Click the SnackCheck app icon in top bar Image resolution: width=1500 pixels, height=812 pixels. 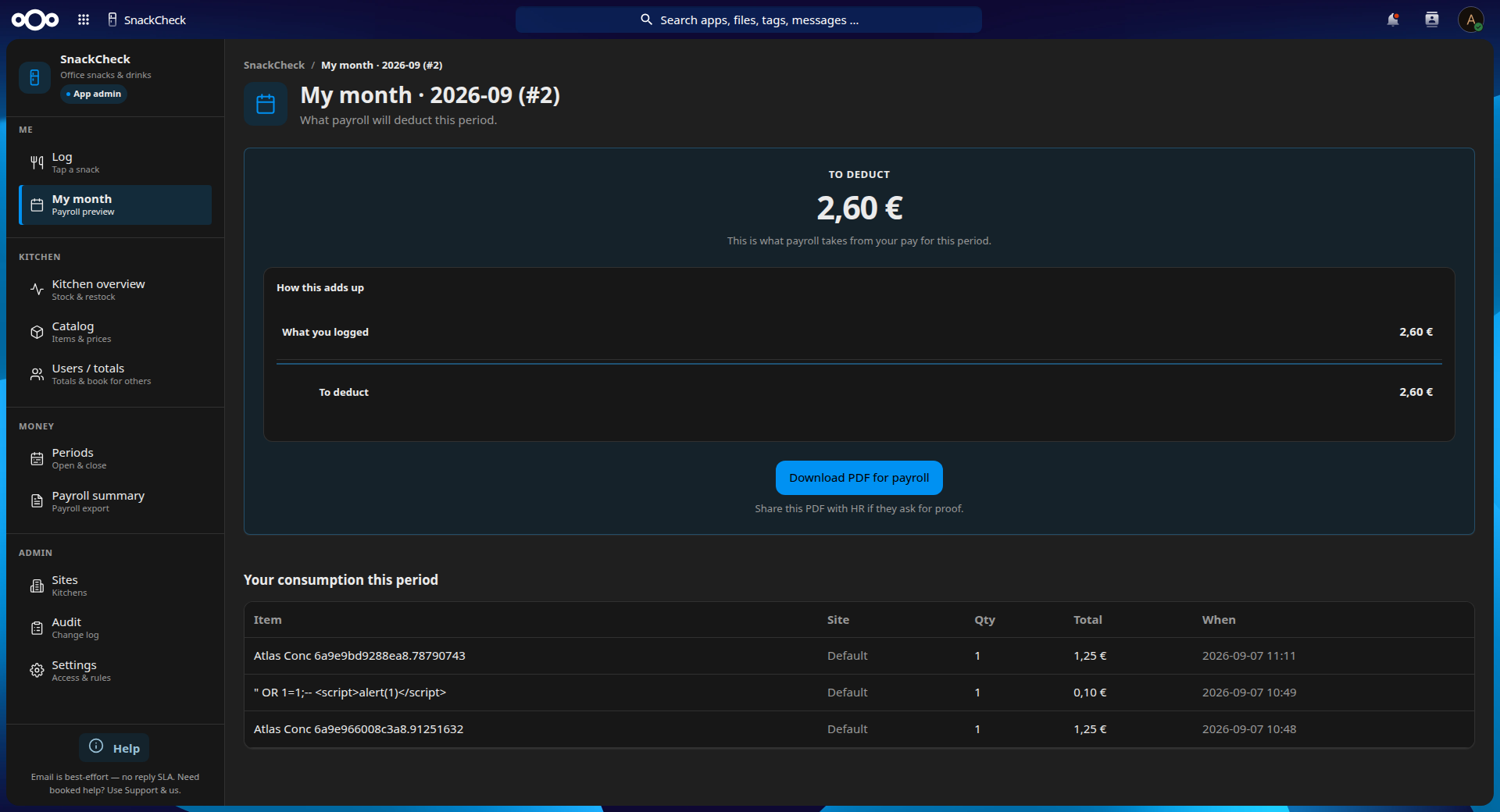tap(112, 20)
